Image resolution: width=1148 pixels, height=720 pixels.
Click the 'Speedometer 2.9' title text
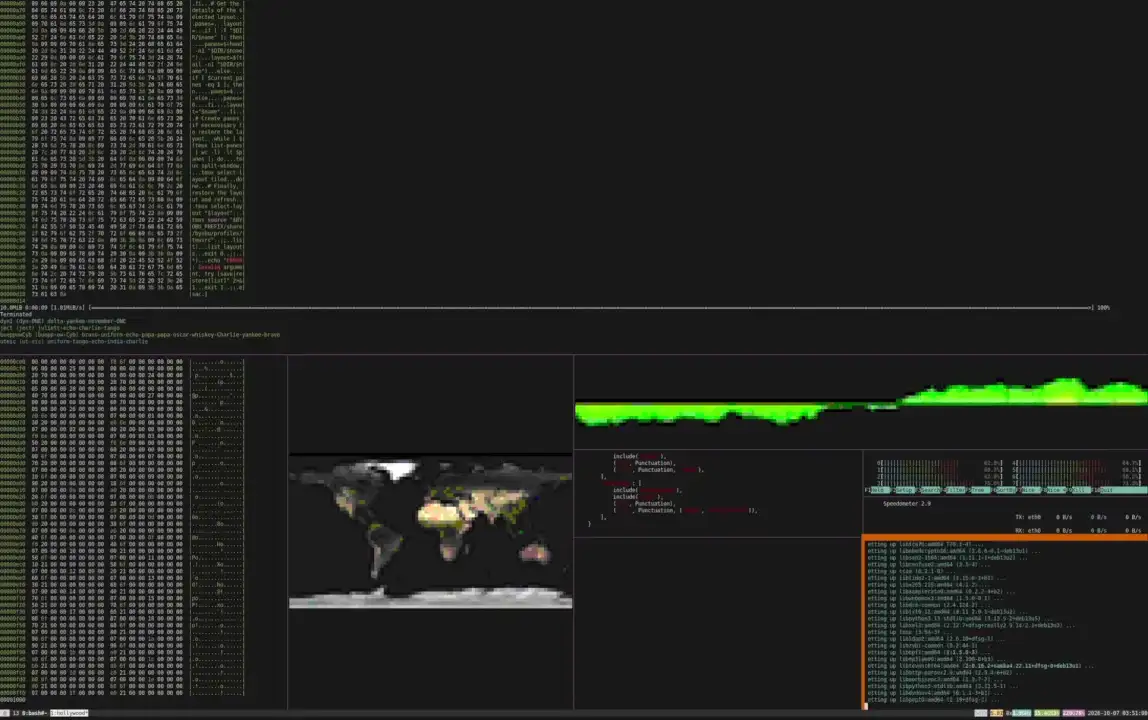[906, 504]
